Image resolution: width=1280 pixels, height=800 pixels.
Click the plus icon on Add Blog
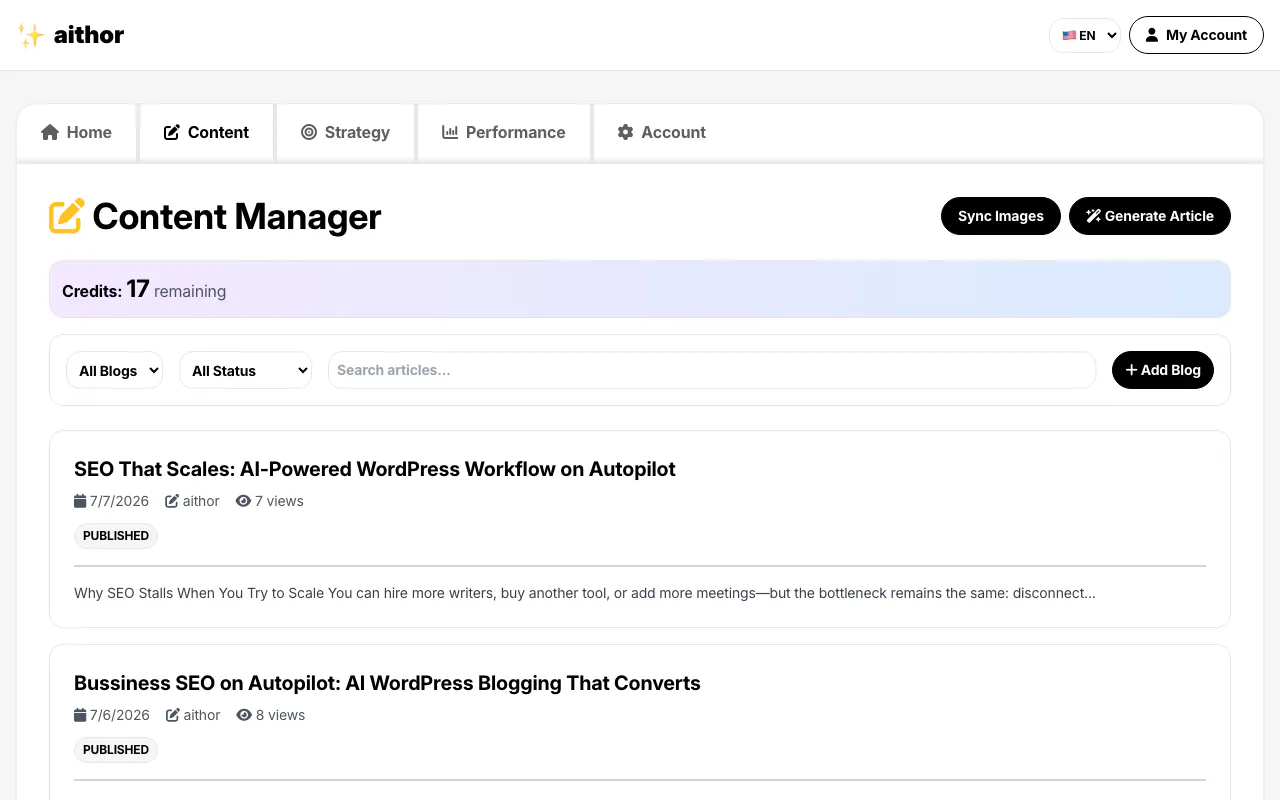1131,370
